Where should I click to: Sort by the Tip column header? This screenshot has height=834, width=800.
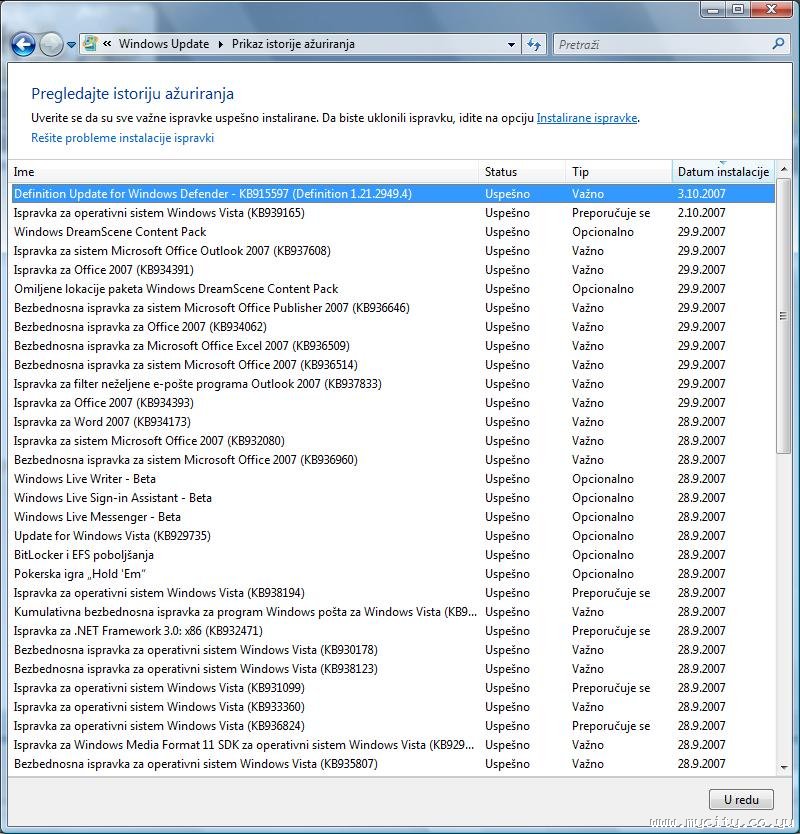619,172
